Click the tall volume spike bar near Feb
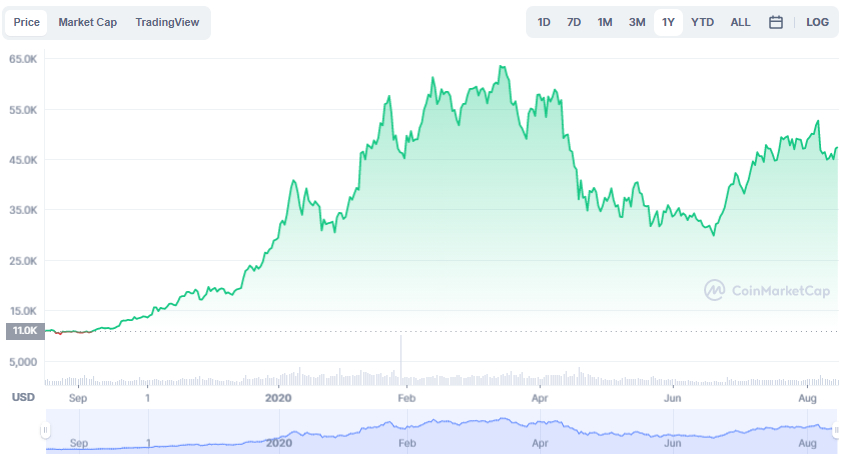This screenshot has height=463, width=841. pos(401,359)
